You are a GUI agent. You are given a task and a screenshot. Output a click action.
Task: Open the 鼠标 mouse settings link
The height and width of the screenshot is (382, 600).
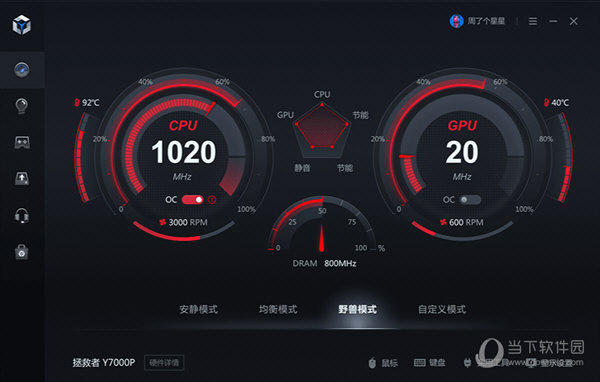tap(383, 362)
